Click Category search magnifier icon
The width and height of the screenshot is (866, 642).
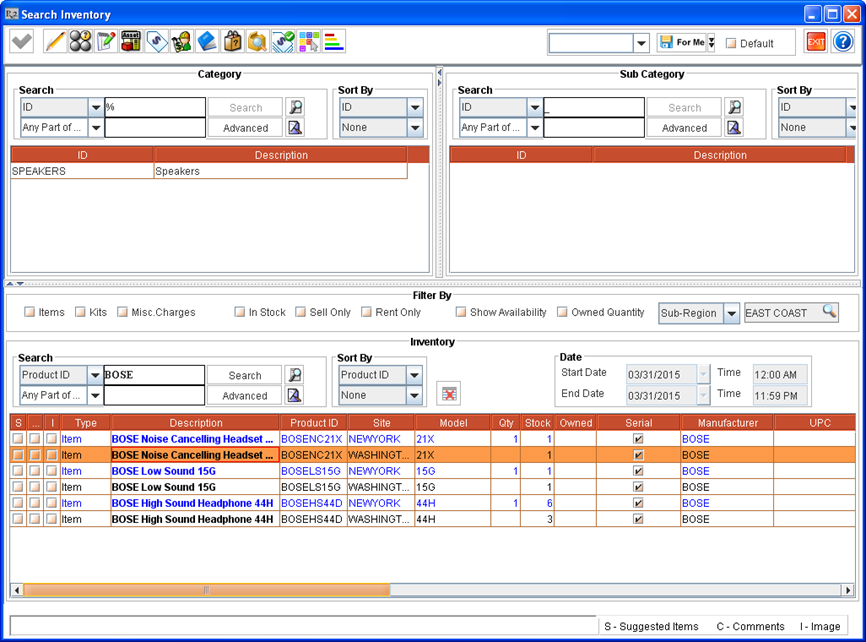click(x=296, y=107)
